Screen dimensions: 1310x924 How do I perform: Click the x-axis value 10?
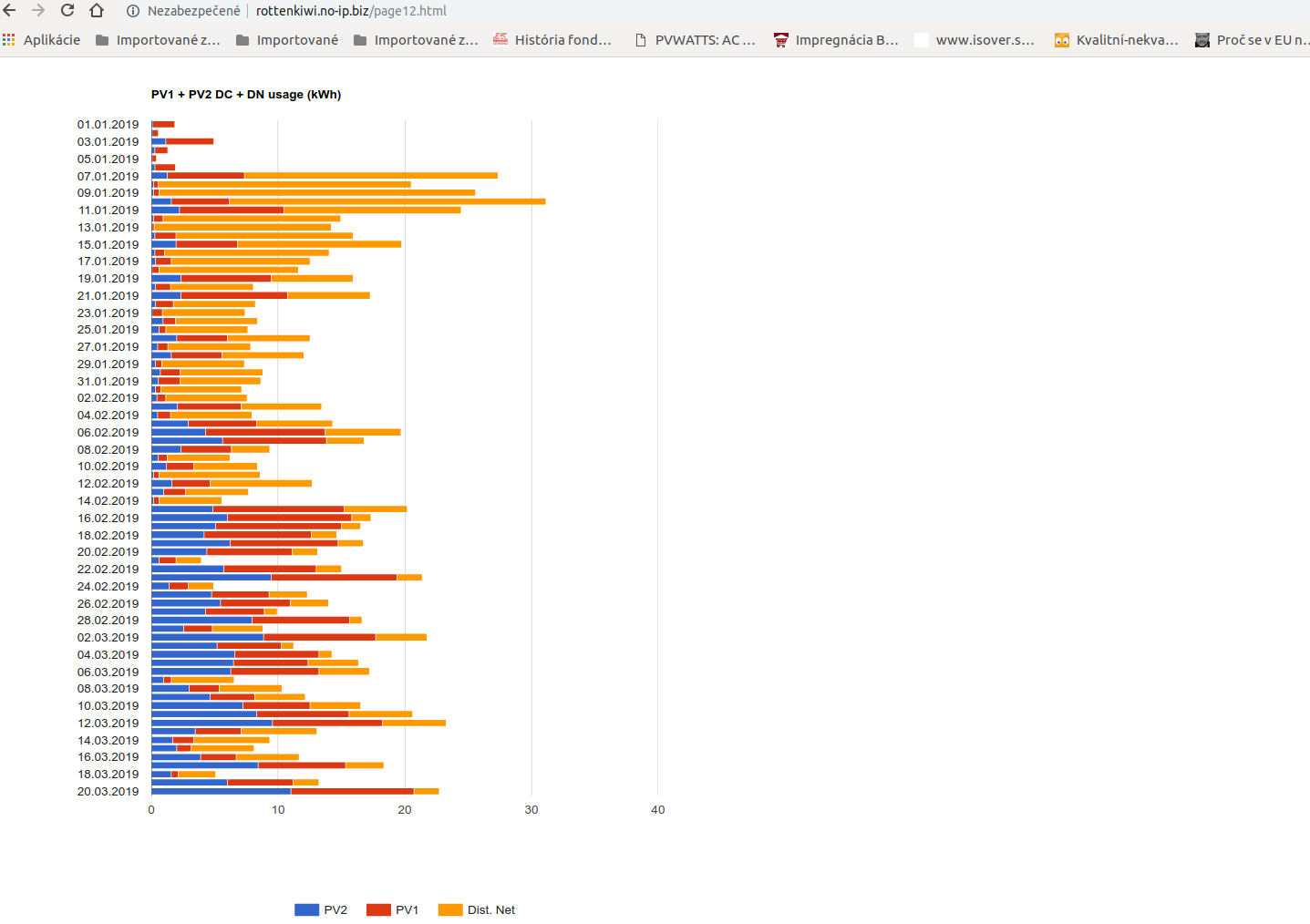point(278,810)
